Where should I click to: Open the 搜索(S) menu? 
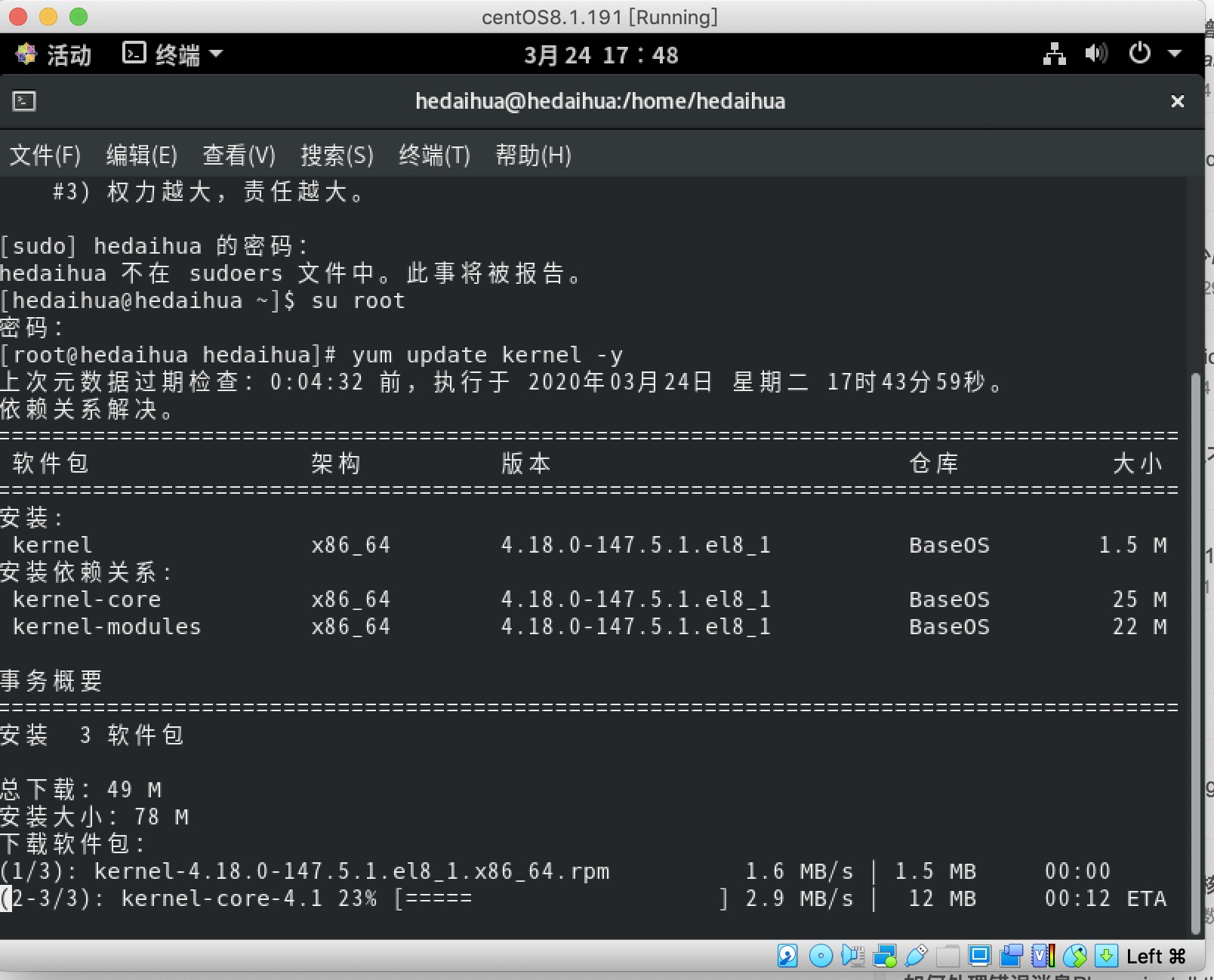[x=337, y=155]
